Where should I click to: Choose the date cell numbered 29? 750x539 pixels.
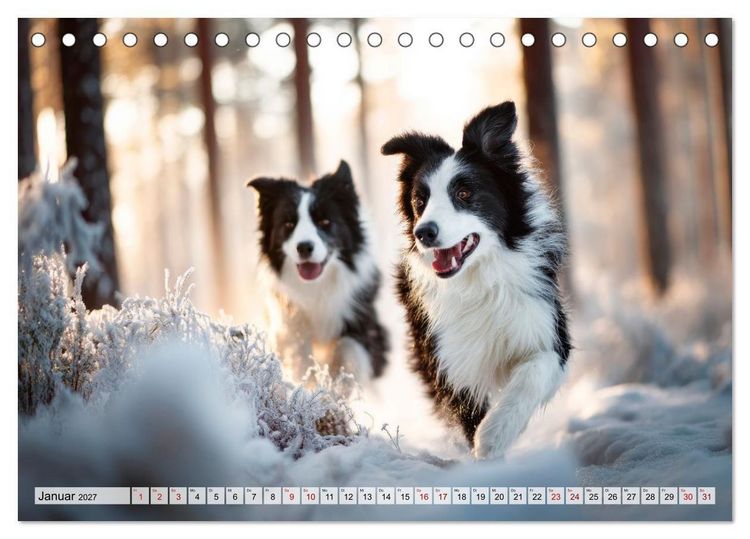pyautogui.click(x=669, y=495)
